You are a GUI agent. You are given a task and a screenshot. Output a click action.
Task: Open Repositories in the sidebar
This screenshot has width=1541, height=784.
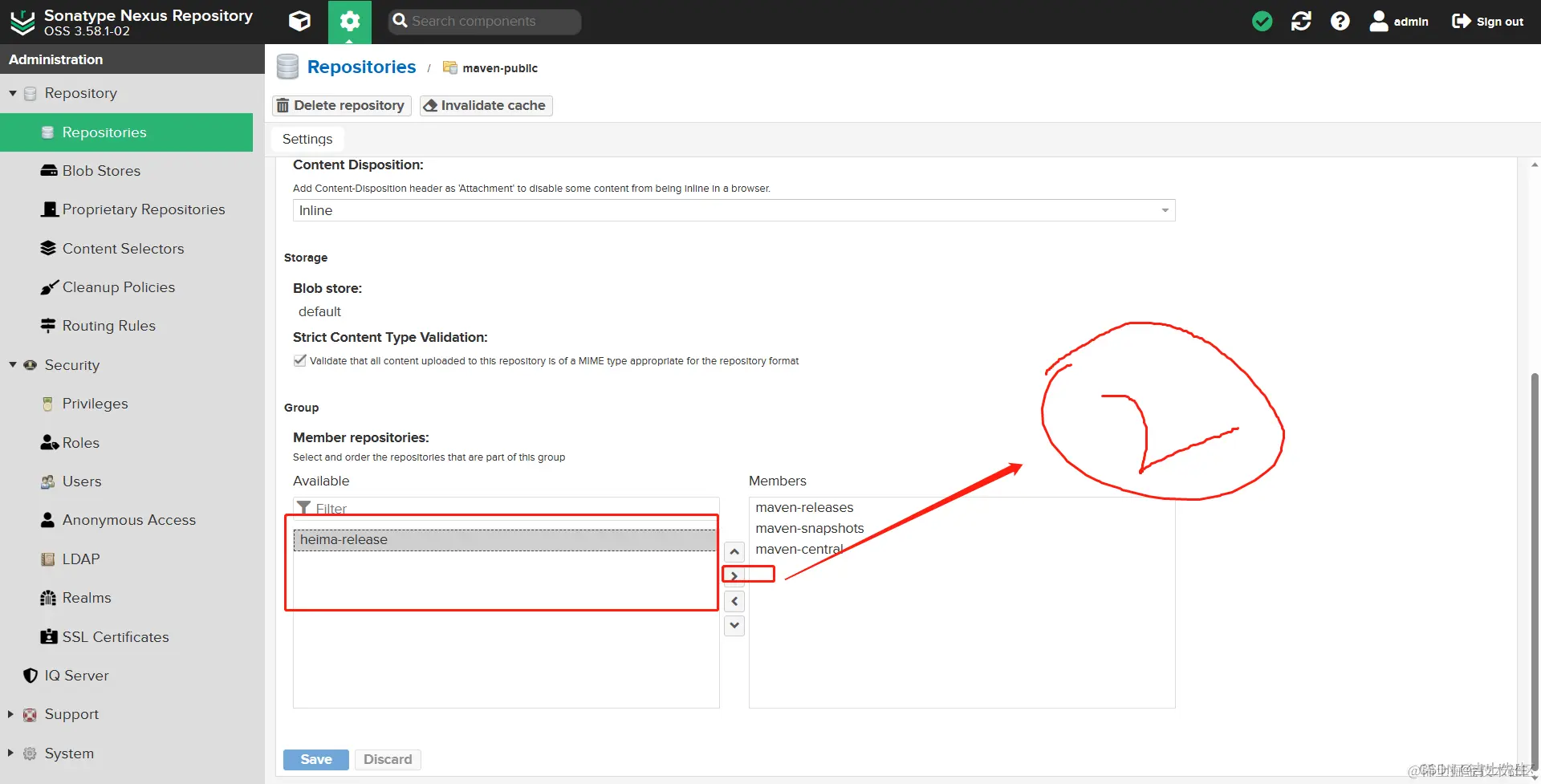[127, 132]
